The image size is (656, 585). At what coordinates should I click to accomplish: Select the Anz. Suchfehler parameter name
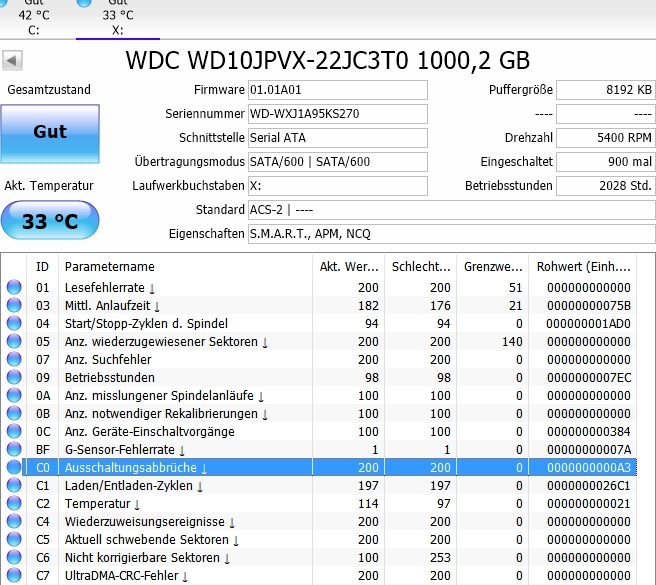(108, 359)
